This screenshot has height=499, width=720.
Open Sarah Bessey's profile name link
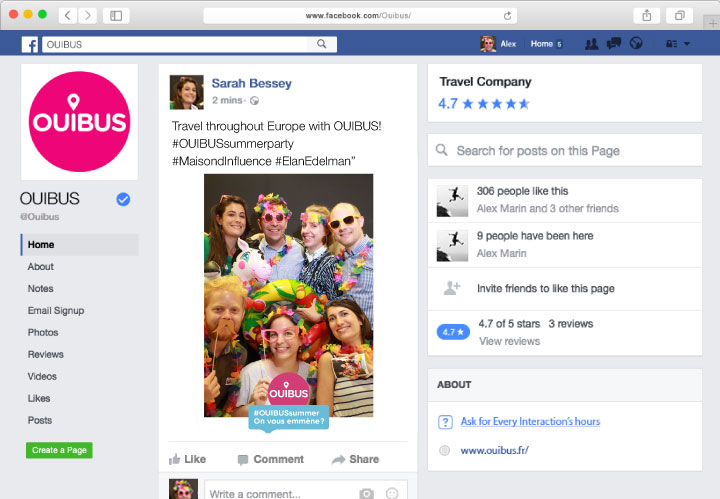[252, 84]
